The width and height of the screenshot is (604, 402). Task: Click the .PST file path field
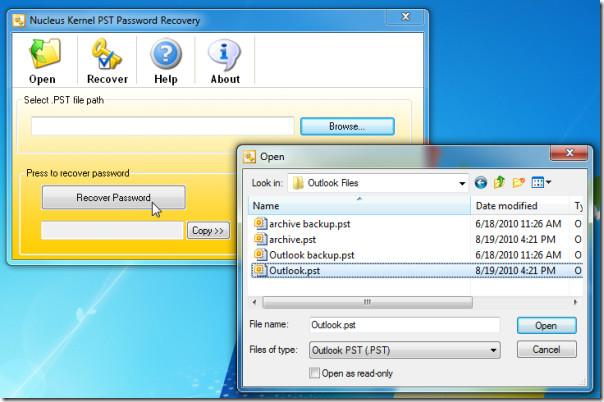tap(163, 126)
